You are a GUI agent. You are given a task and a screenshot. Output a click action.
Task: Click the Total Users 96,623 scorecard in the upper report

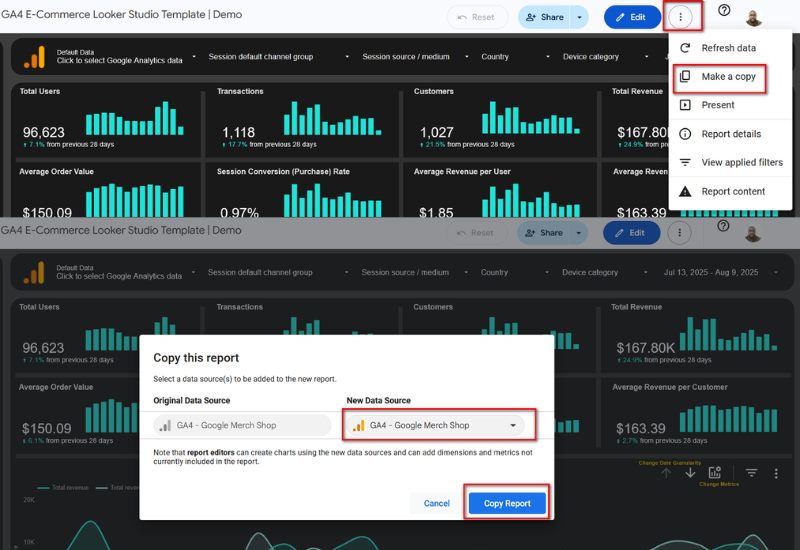pos(107,120)
